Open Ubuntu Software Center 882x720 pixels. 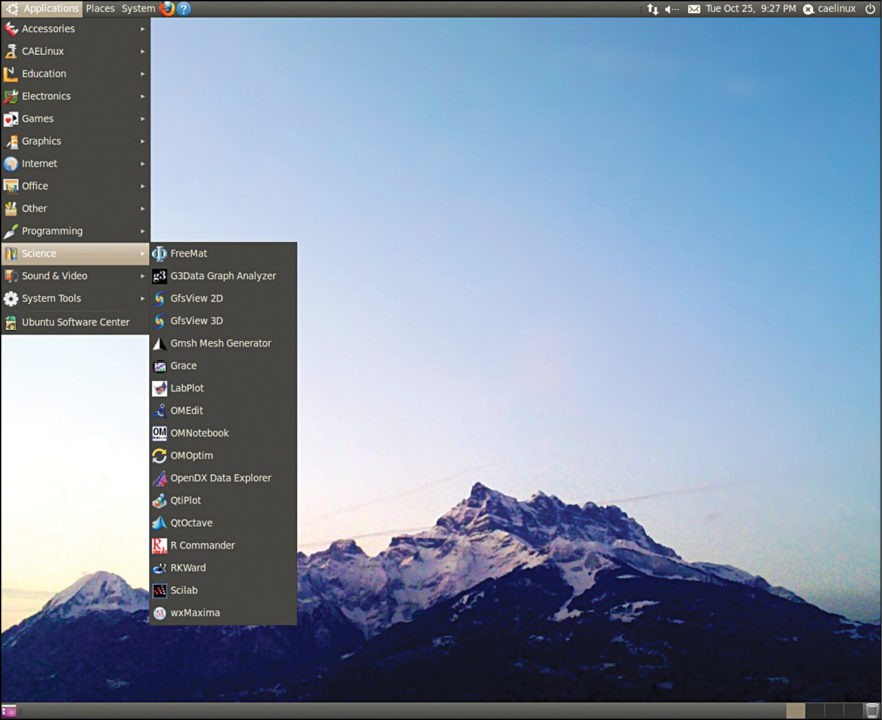click(75, 322)
